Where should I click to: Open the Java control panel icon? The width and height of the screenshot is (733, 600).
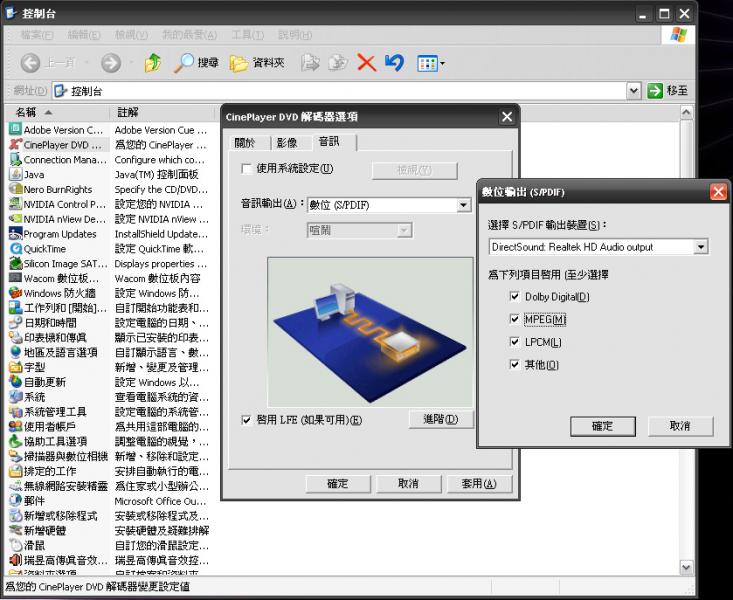point(15,174)
